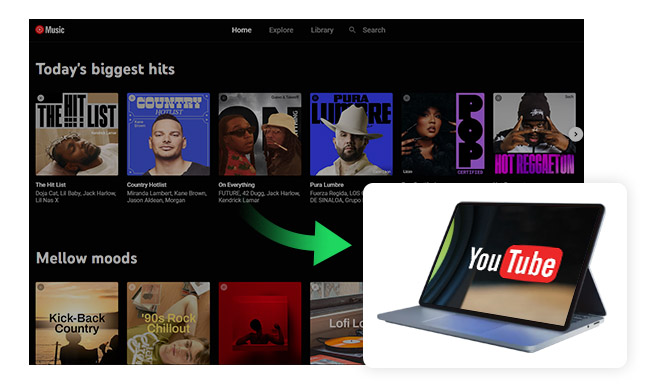Click The Hit List title link
The image size is (650, 384).
click(51, 185)
